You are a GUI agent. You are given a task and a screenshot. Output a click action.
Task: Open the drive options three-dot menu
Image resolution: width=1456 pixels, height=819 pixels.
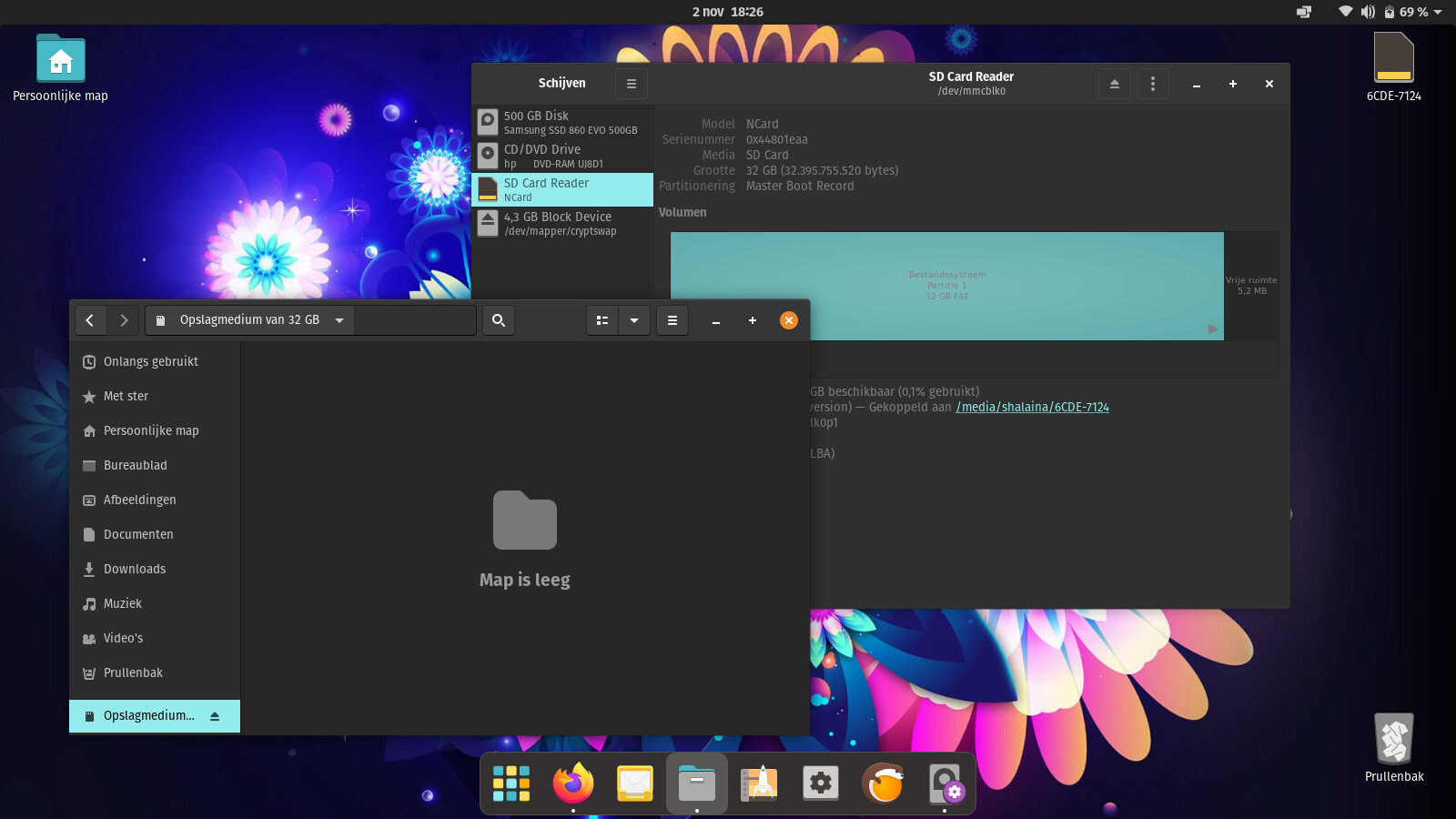point(1153,84)
